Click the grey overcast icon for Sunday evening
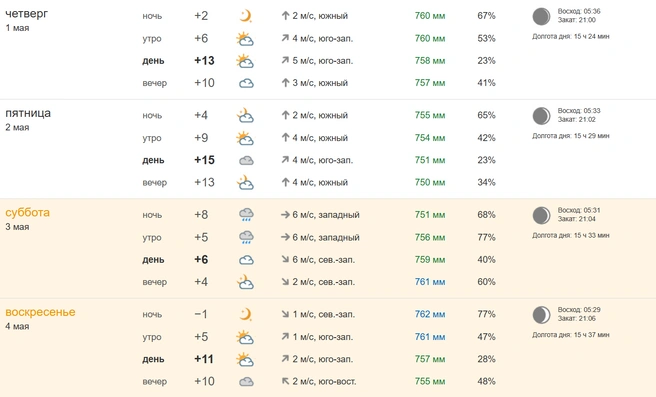Viewport: 656px width, 397px height. pyautogui.click(x=246, y=382)
